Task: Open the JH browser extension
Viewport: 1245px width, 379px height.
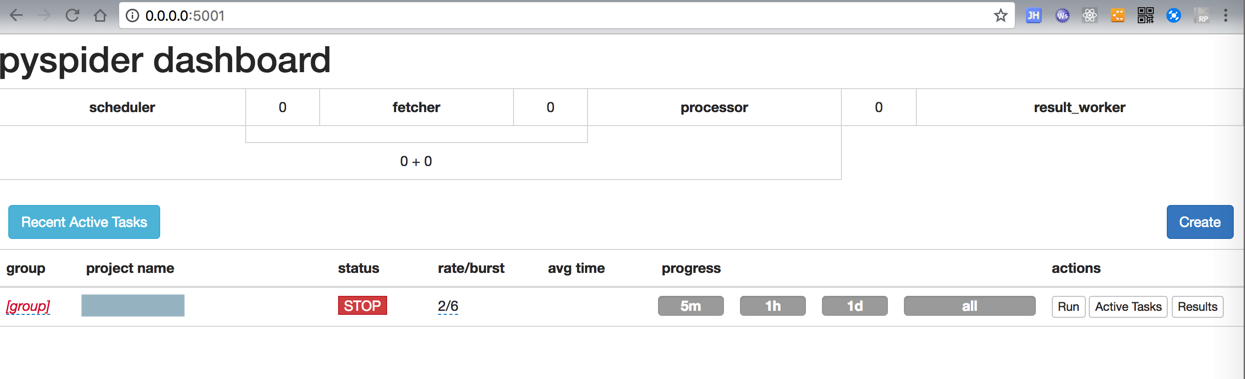Action: click(x=1034, y=15)
